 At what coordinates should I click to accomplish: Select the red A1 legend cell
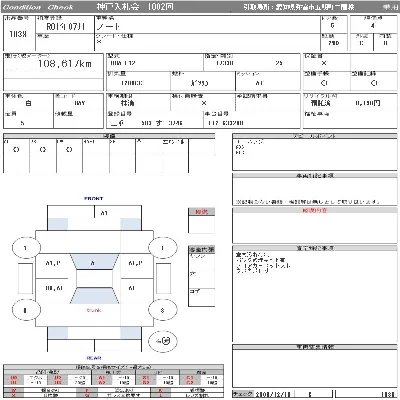(x=102, y=378)
